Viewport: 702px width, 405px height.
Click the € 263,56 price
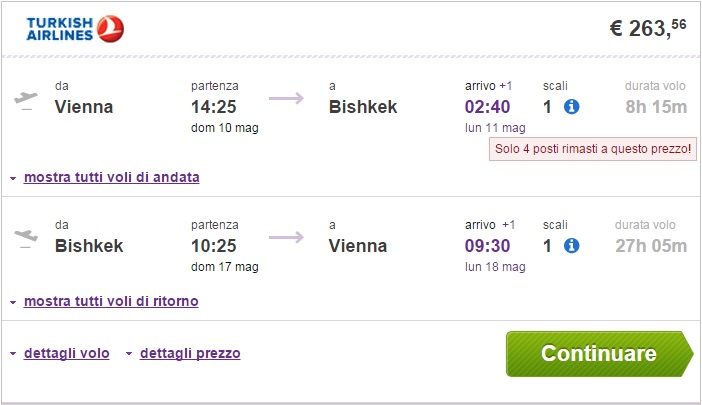click(648, 29)
